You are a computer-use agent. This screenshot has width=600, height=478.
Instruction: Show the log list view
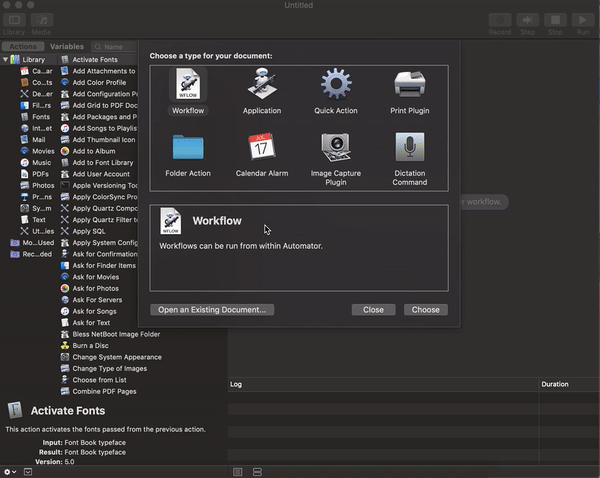[238, 472]
